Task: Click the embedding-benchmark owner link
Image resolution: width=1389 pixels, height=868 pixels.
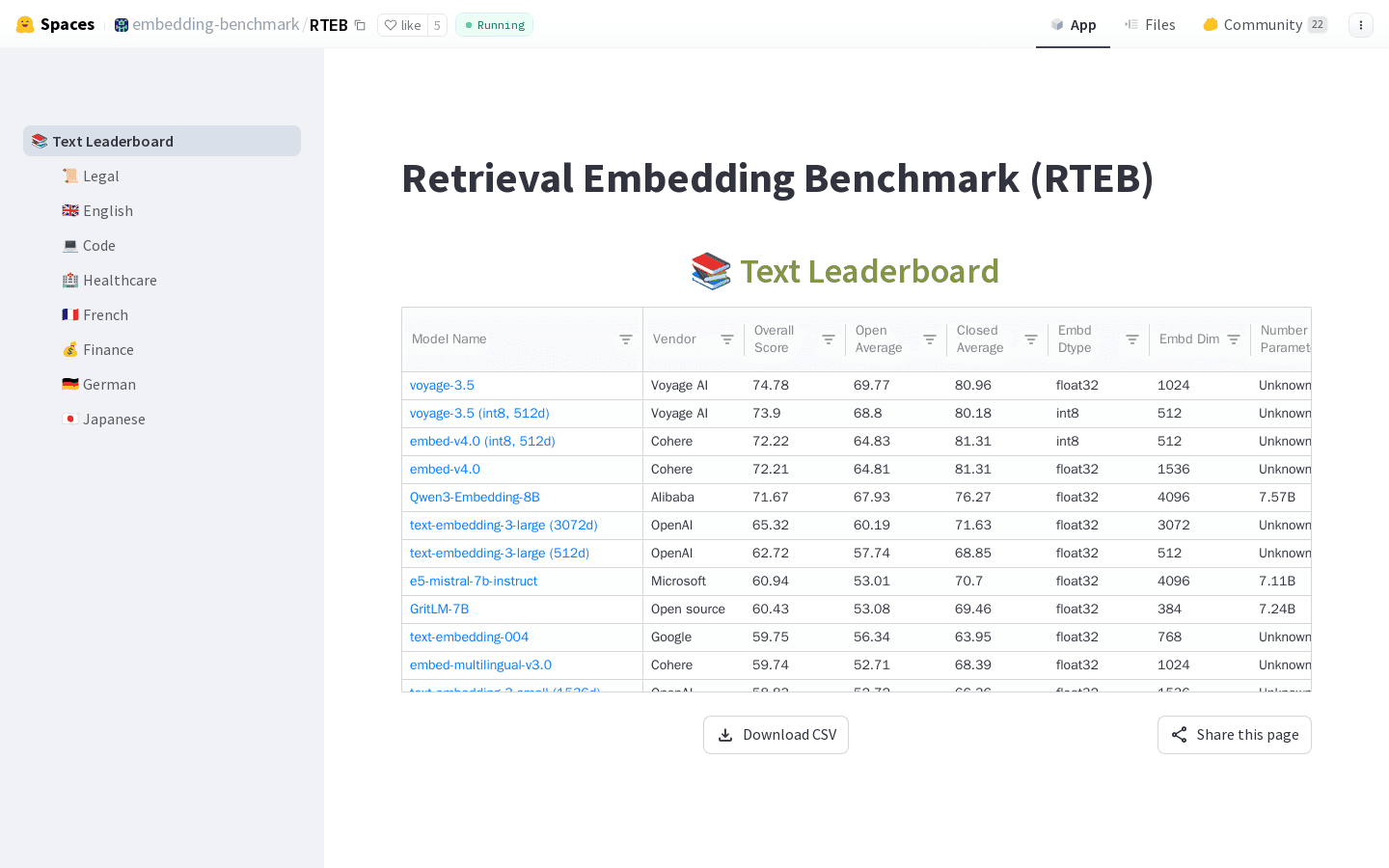Action: click(x=215, y=24)
